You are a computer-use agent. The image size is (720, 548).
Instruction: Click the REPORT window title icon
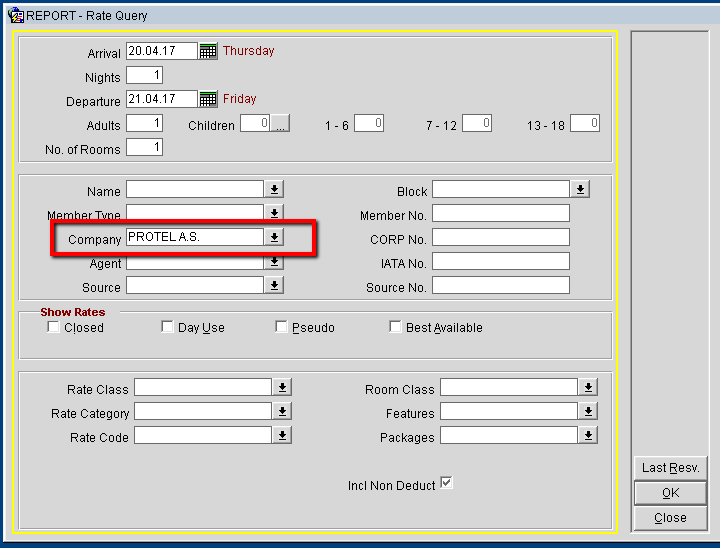(16, 16)
